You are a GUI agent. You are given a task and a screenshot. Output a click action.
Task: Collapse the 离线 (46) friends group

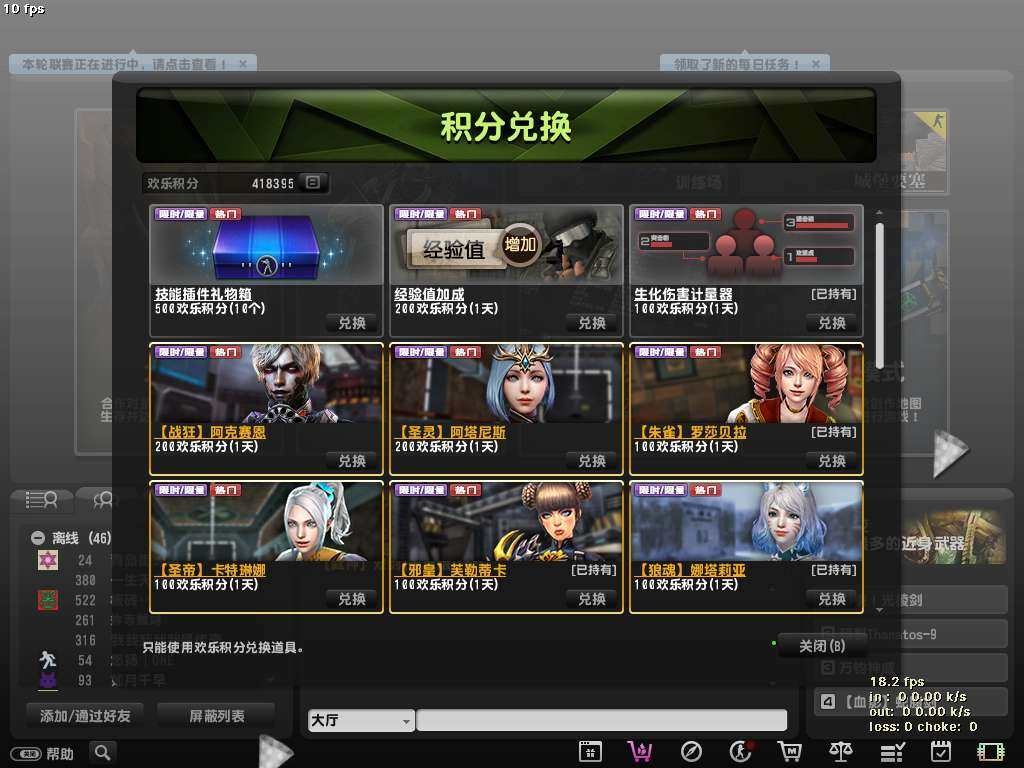click(38, 538)
